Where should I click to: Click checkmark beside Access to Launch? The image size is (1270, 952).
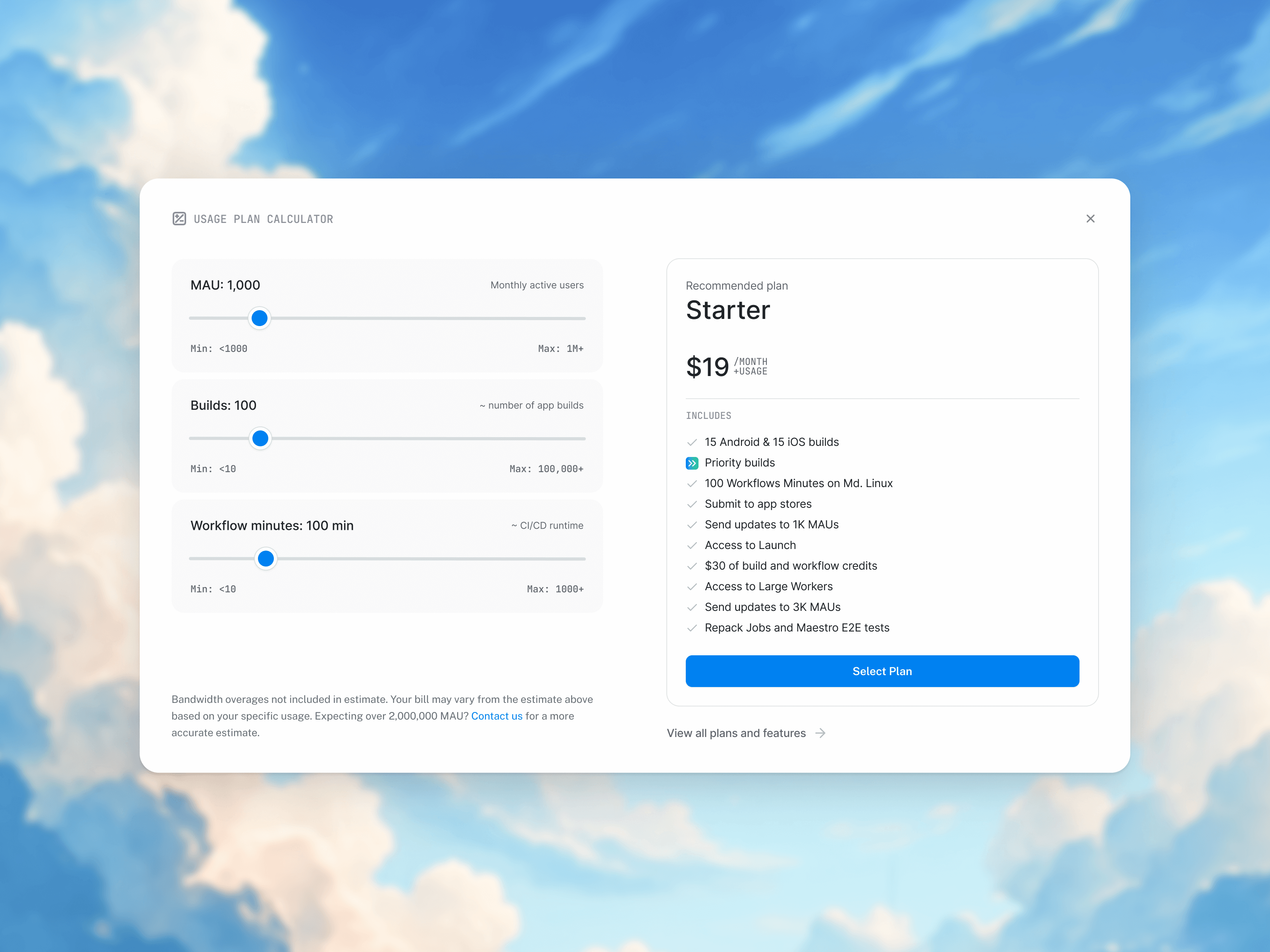point(692,546)
